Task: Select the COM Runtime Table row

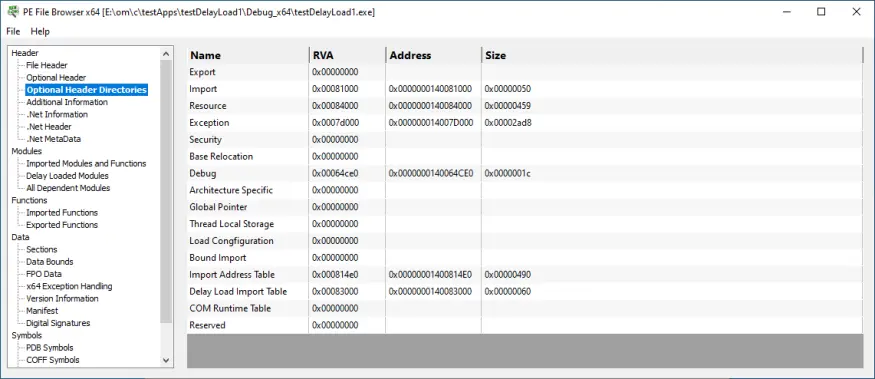Action: pos(525,308)
